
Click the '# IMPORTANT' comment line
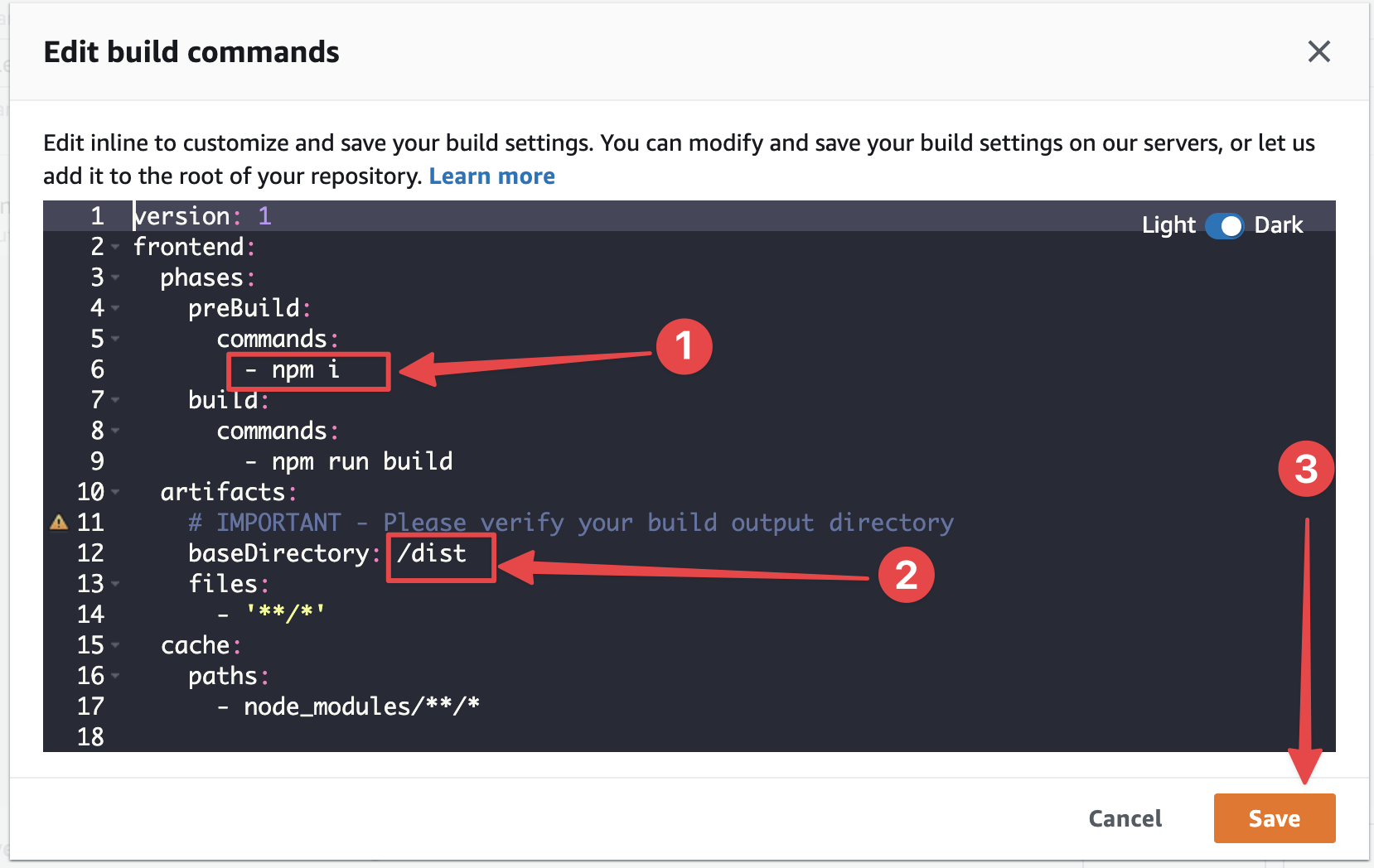(x=571, y=523)
